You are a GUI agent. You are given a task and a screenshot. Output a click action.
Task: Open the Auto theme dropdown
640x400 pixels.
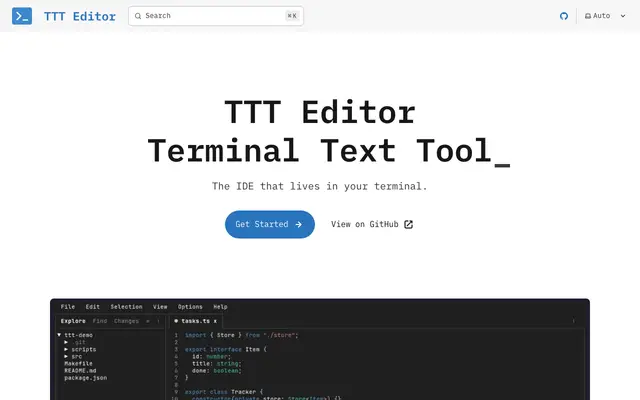click(x=605, y=16)
